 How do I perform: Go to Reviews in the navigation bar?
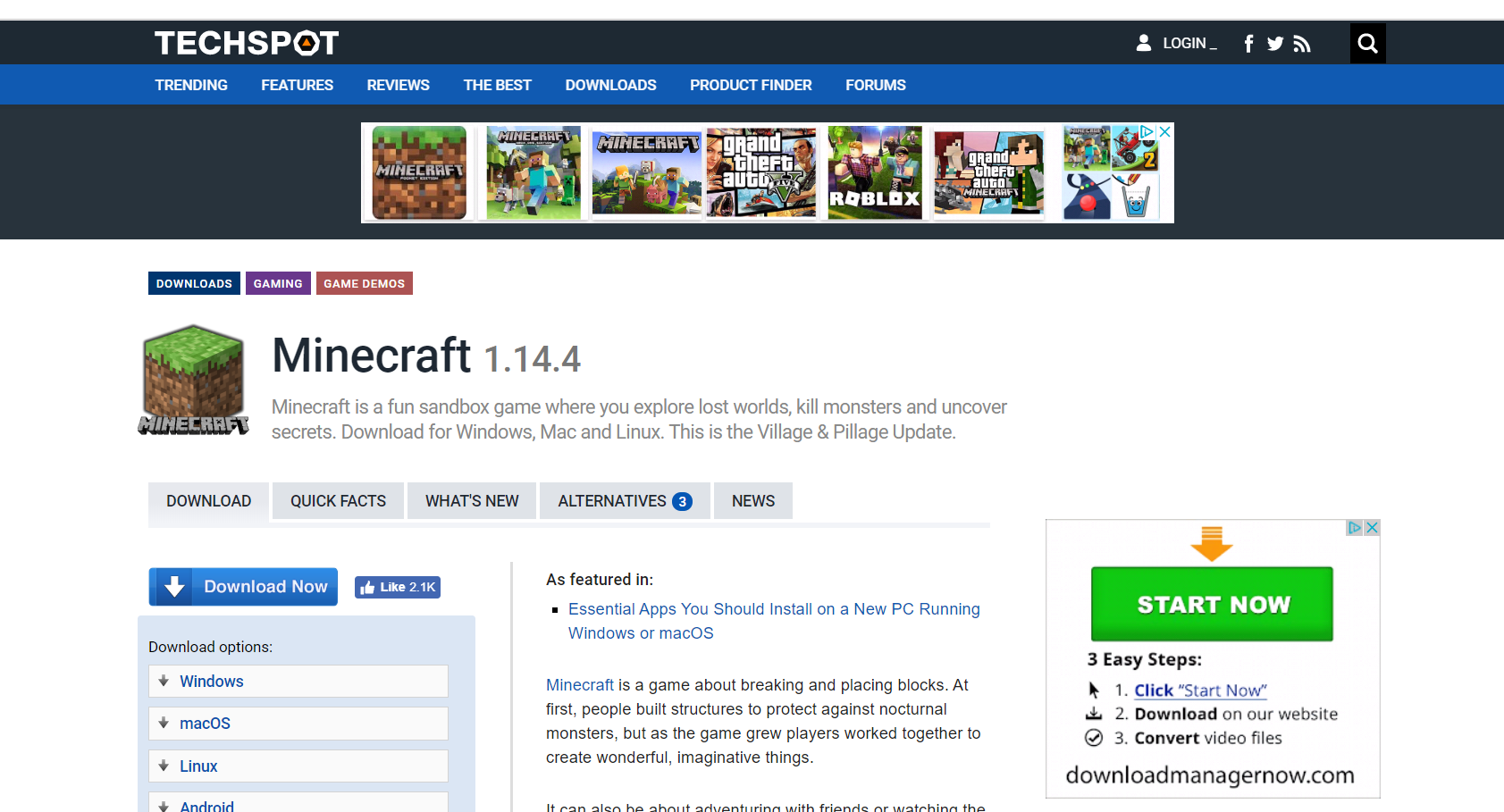pyautogui.click(x=398, y=85)
